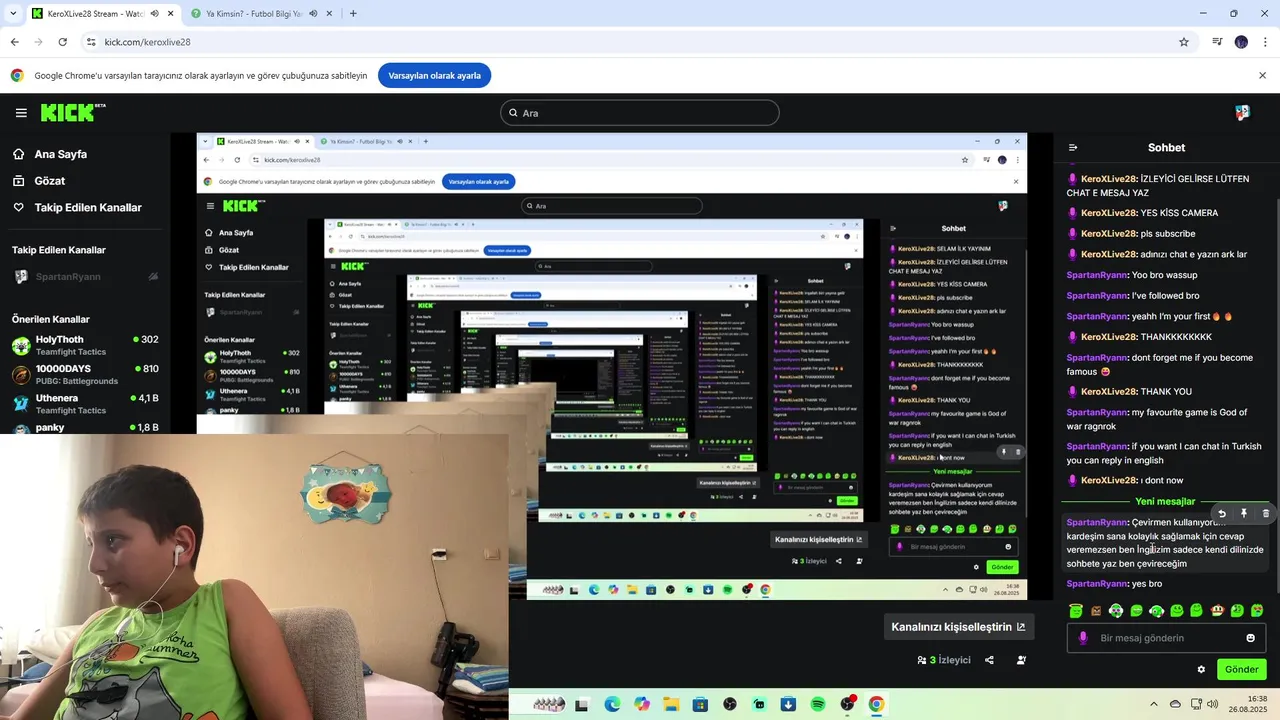Insert the heart-eyes green emote

pyautogui.click(x=1257, y=611)
